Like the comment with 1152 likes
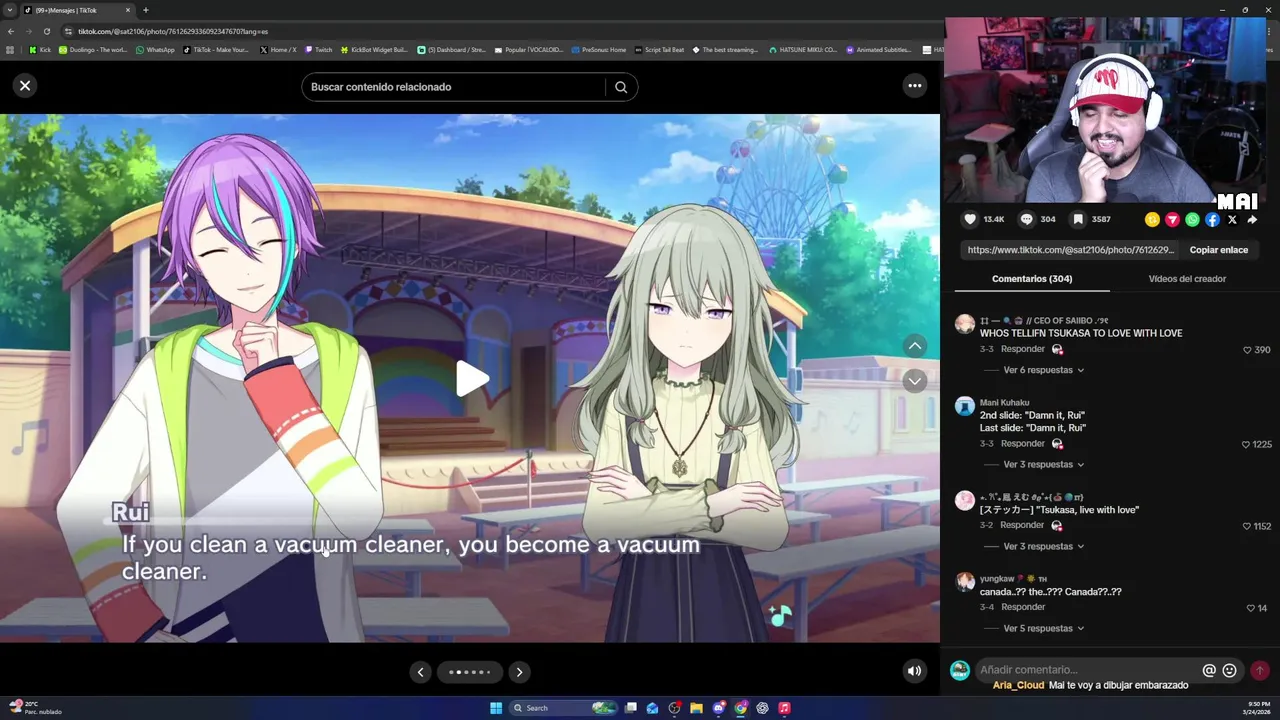1280x720 pixels. tap(1246, 526)
